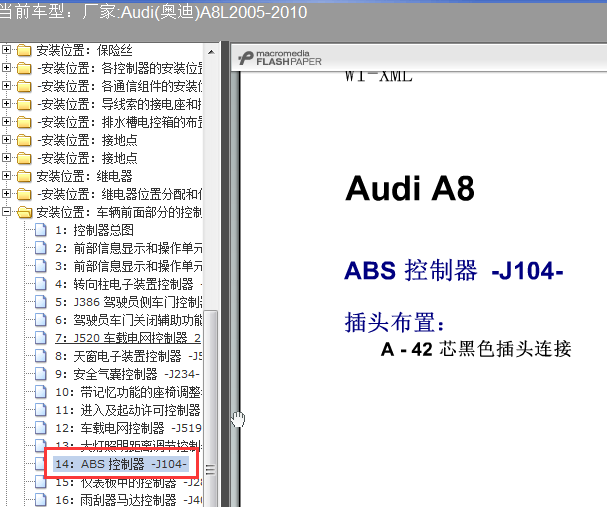This screenshot has width=607, height=507.
Task: Expand -安装位置: 继电器位置分配 folder
Action: 6,193
